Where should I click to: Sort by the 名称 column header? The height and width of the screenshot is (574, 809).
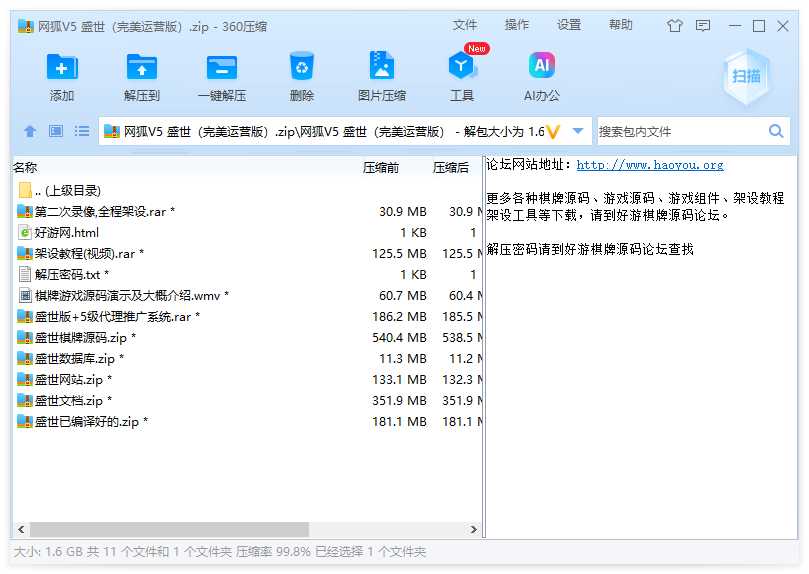pyautogui.click(x=25, y=168)
